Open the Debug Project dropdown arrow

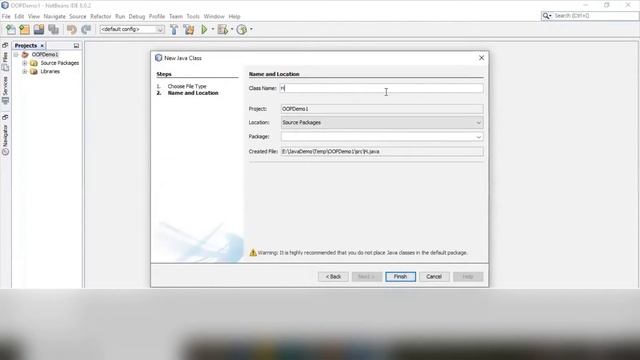pyautogui.click(x=231, y=29)
